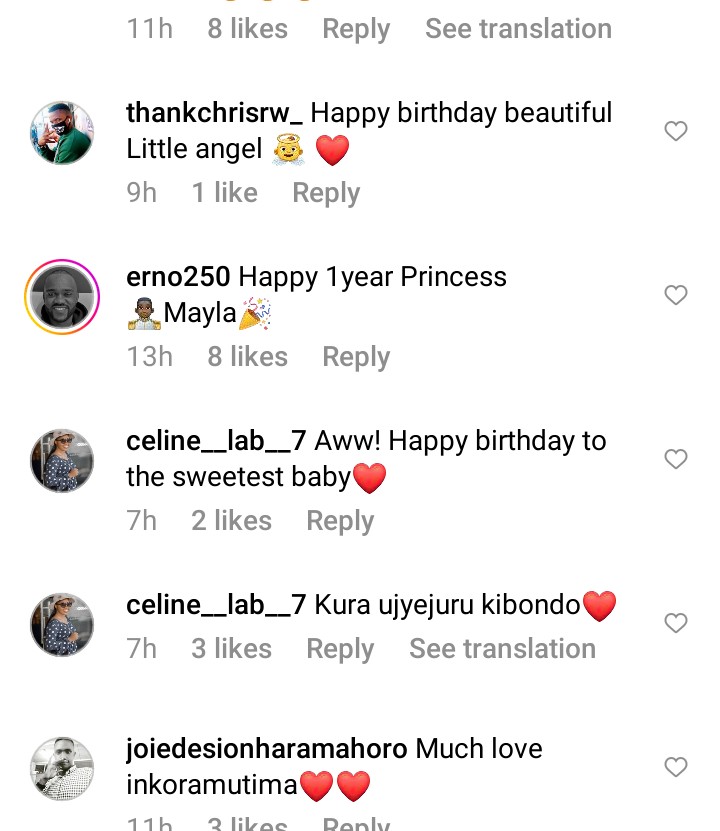The width and height of the screenshot is (720, 831).
Task: Open the thankchrisrw_ username link
Action: (x=214, y=113)
